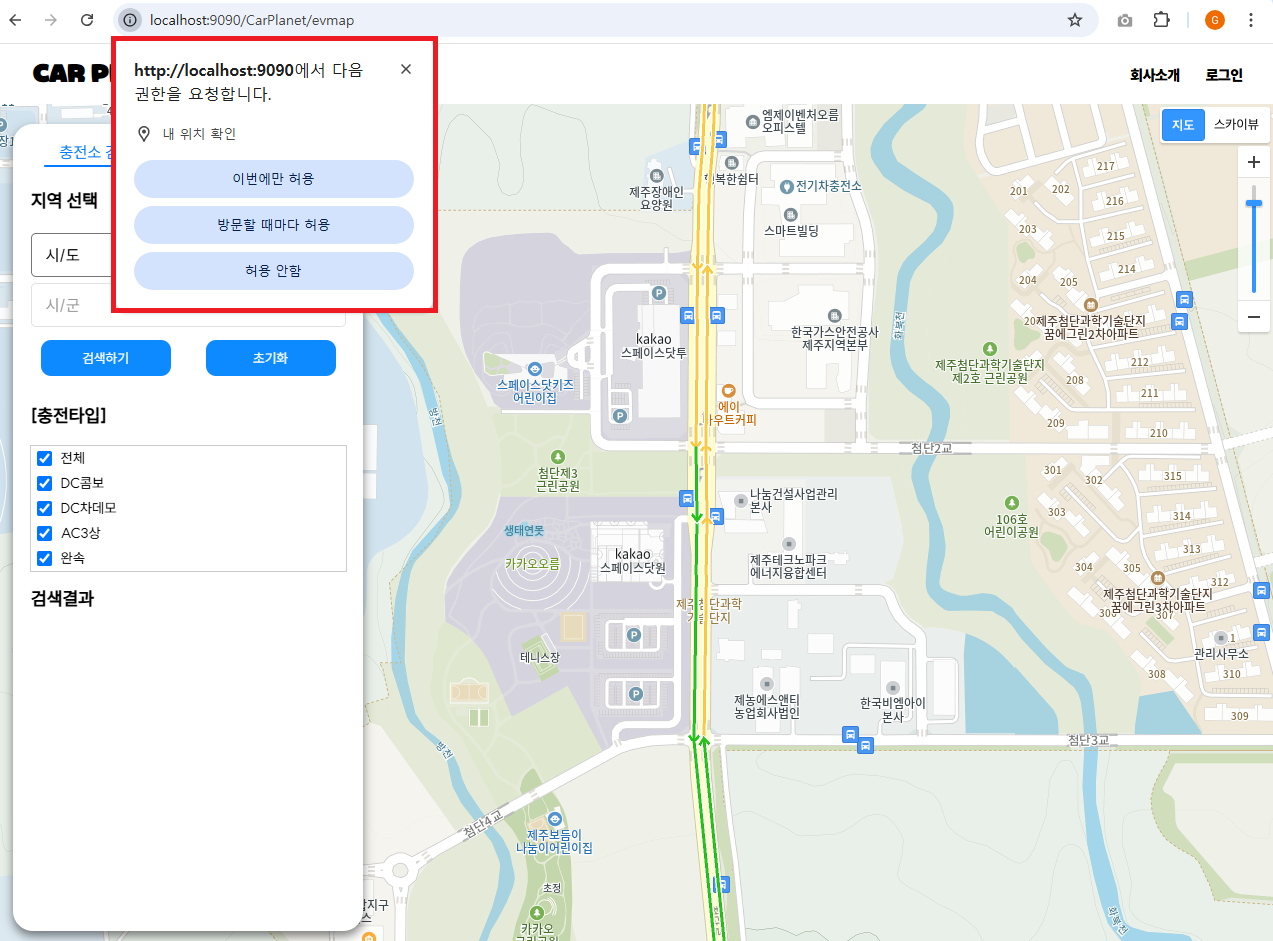Image resolution: width=1273 pixels, height=941 pixels.
Task: Click the 106호 어린이공원 park icon
Action: tap(1012, 503)
